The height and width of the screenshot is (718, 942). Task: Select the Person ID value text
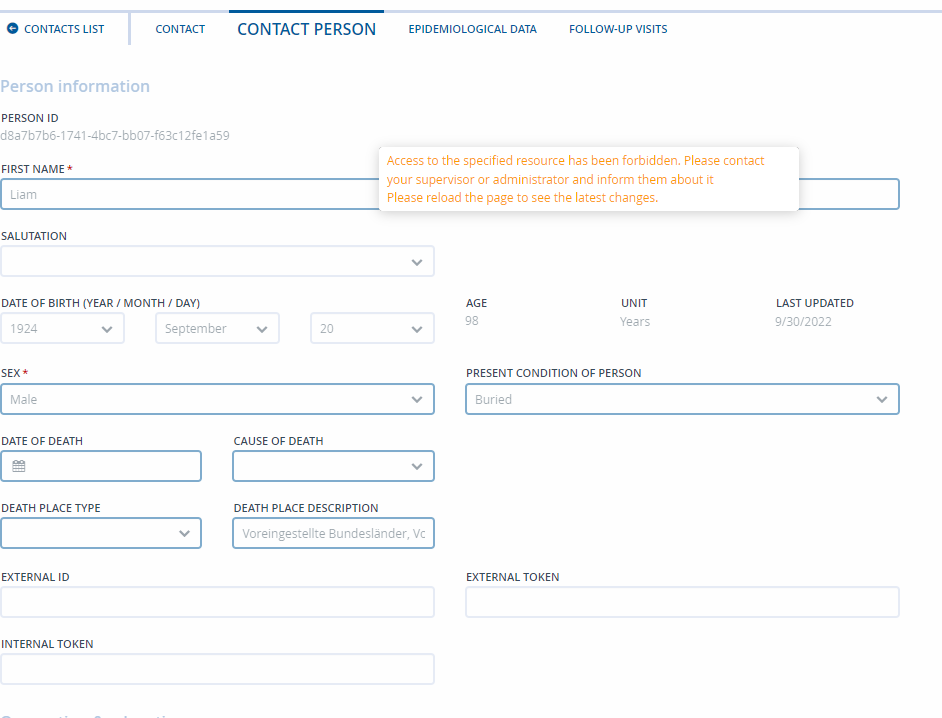[115, 136]
